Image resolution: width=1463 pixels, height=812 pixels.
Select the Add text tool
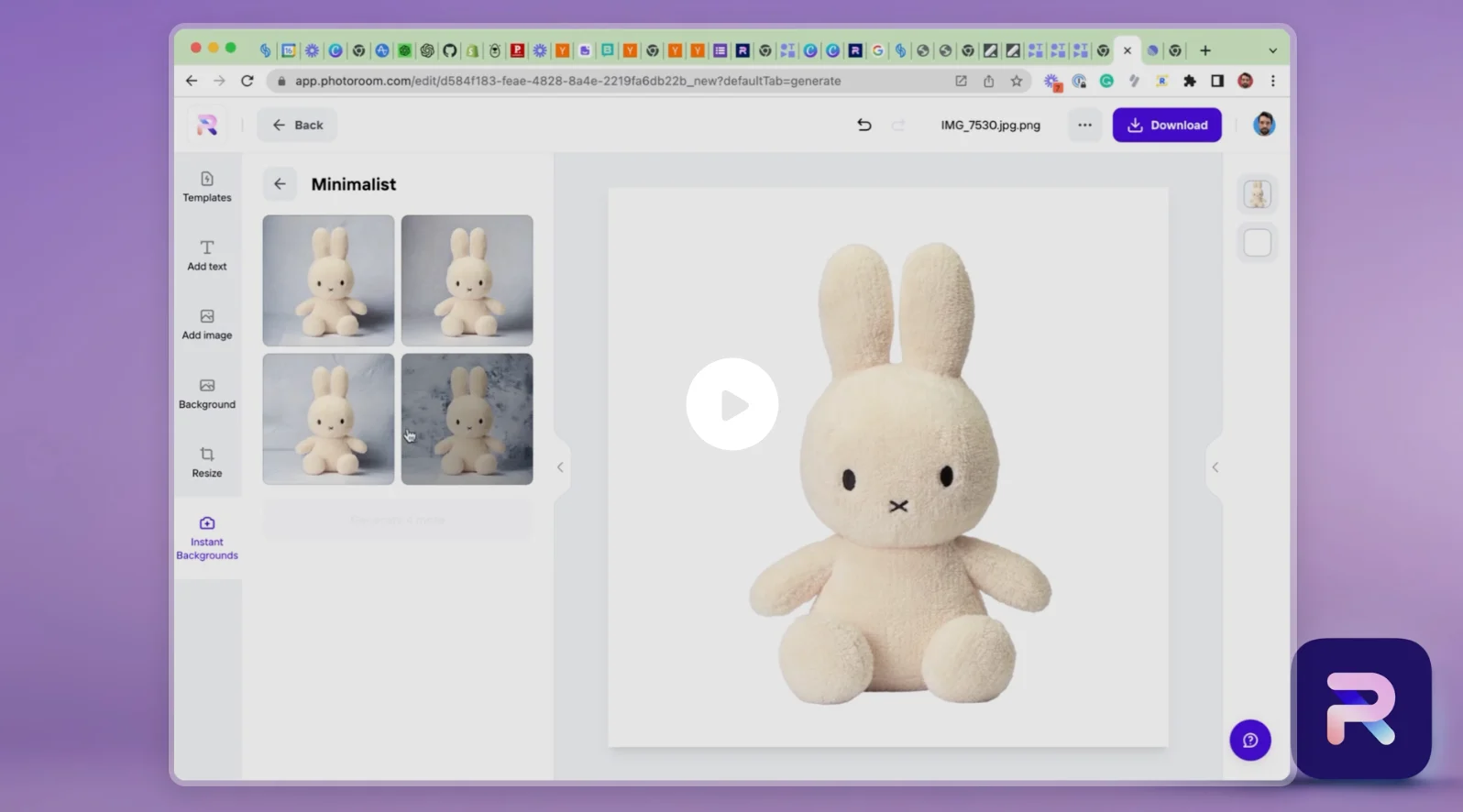click(x=207, y=256)
